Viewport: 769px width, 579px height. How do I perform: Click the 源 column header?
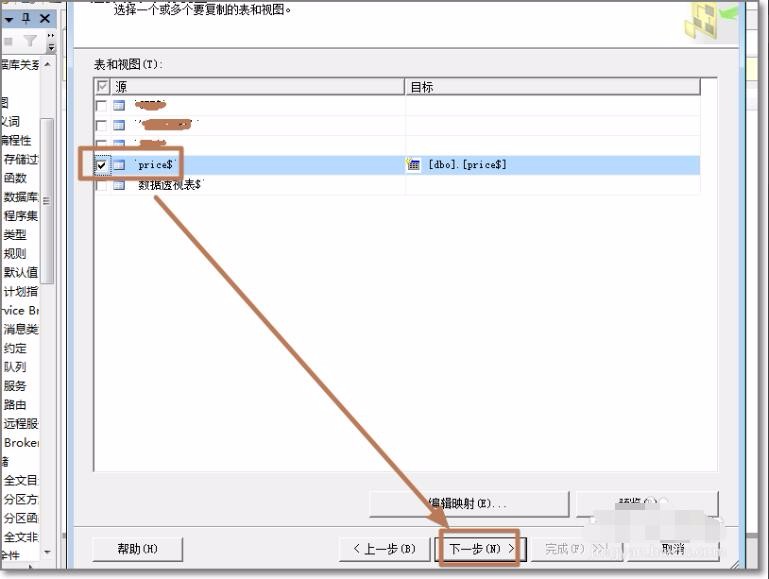point(258,87)
